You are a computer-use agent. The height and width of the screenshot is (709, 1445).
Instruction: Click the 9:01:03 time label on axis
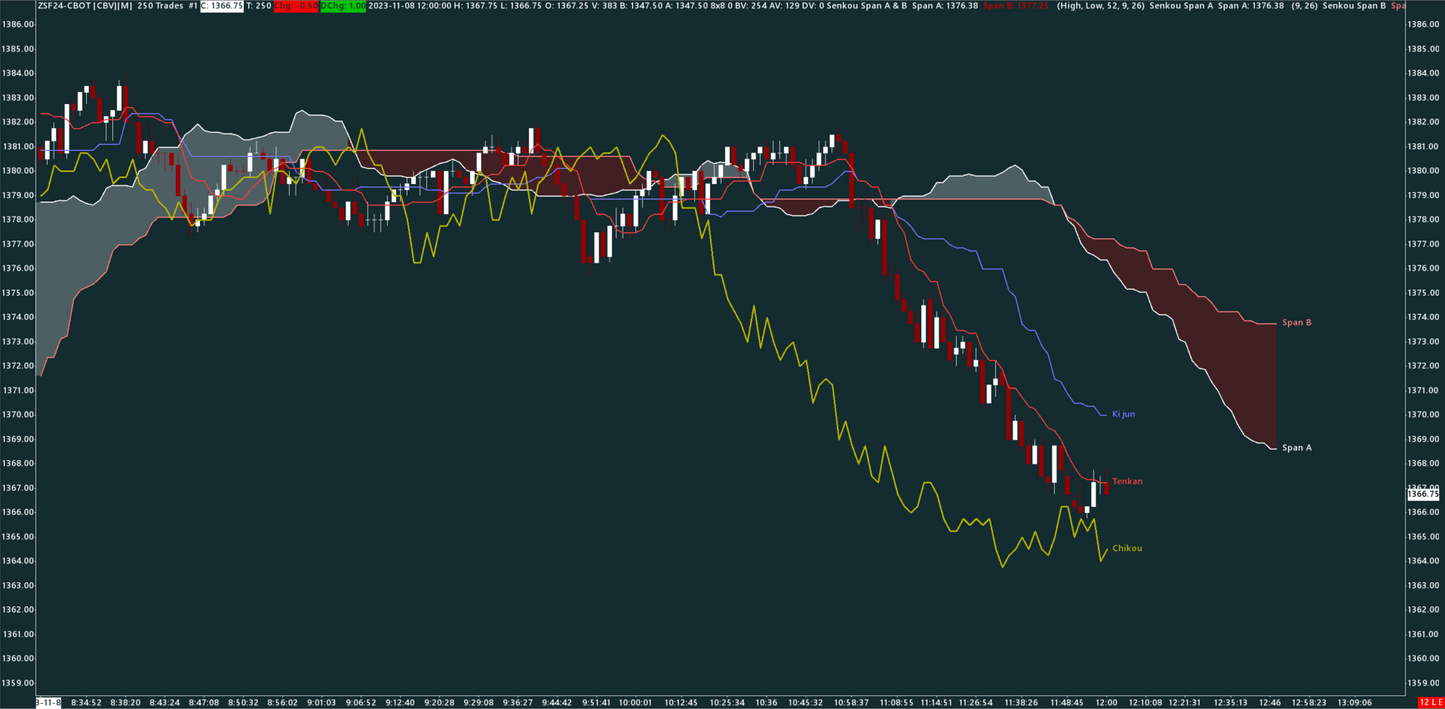321,702
